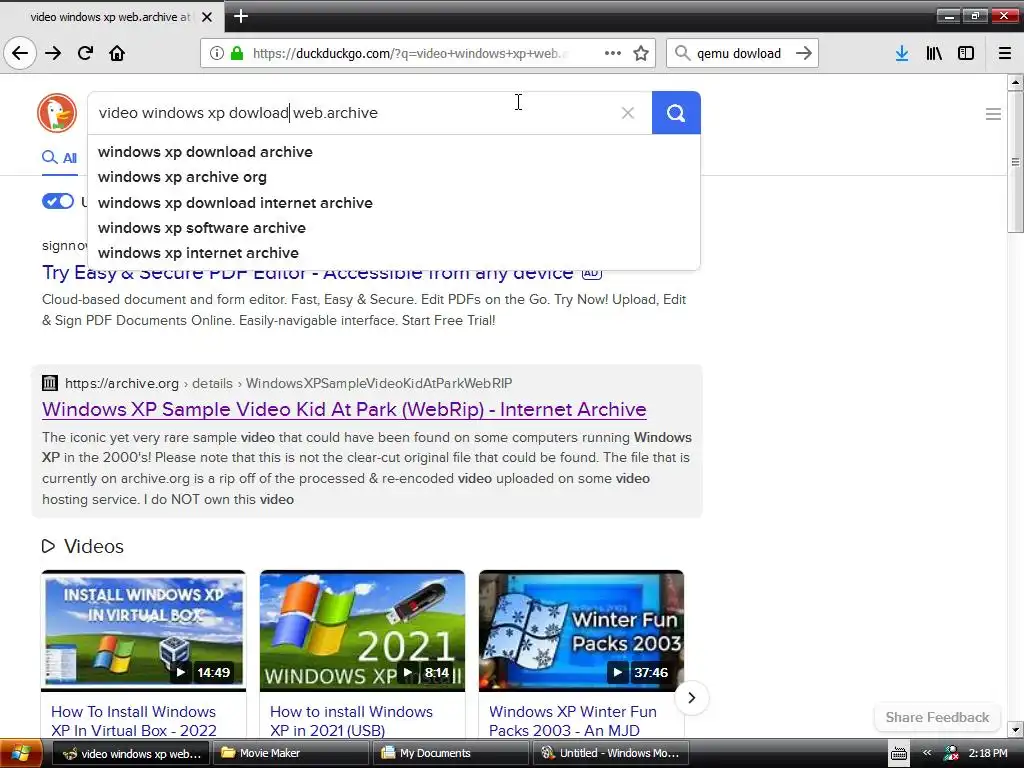Open the Firefox hamburger menu

(1004, 53)
